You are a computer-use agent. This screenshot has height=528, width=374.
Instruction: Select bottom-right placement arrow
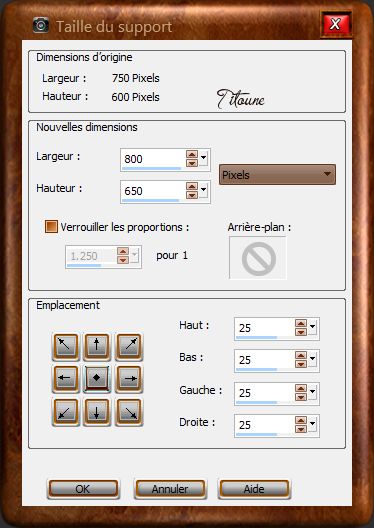pyautogui.click(x=129, y=412)
